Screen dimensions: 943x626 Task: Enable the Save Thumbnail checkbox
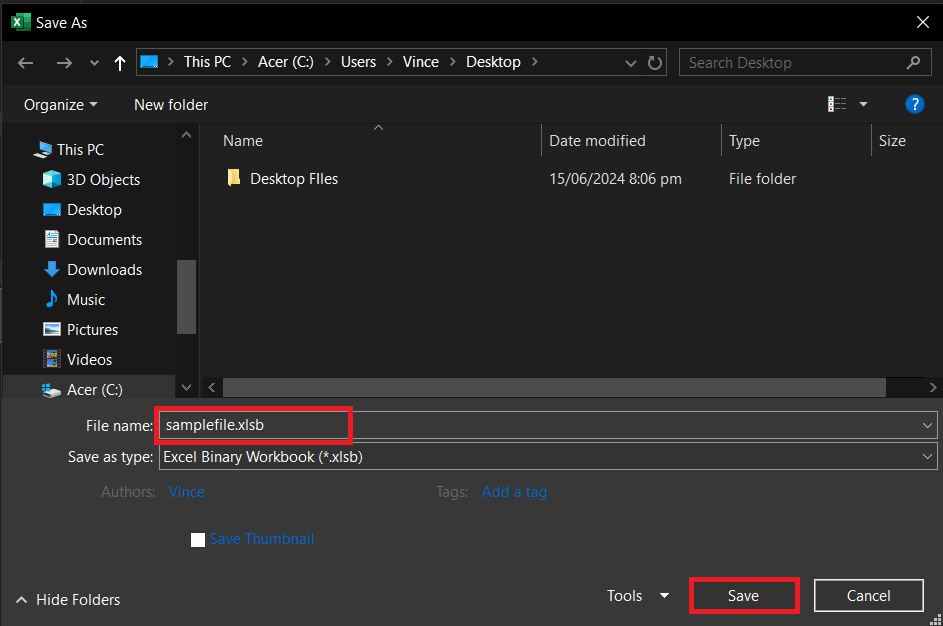click(x=198, y=539)
